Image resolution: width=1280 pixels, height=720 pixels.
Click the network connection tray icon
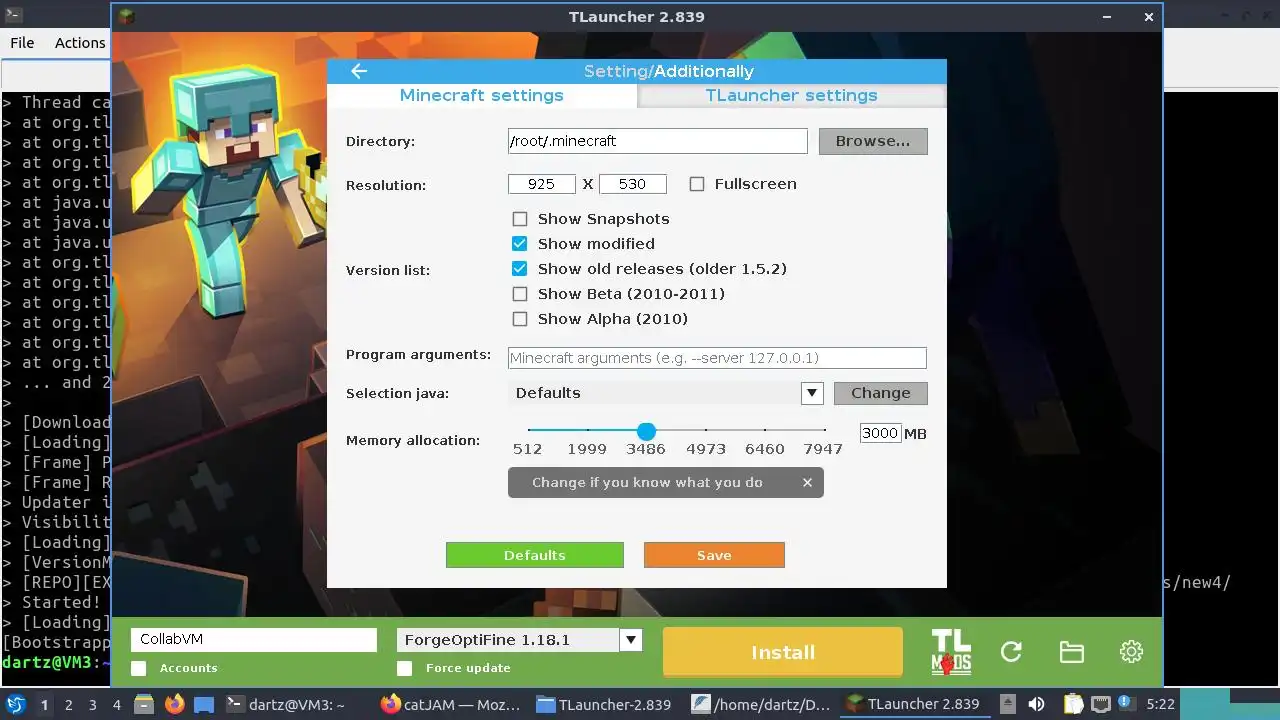[x=1099, y=704]
